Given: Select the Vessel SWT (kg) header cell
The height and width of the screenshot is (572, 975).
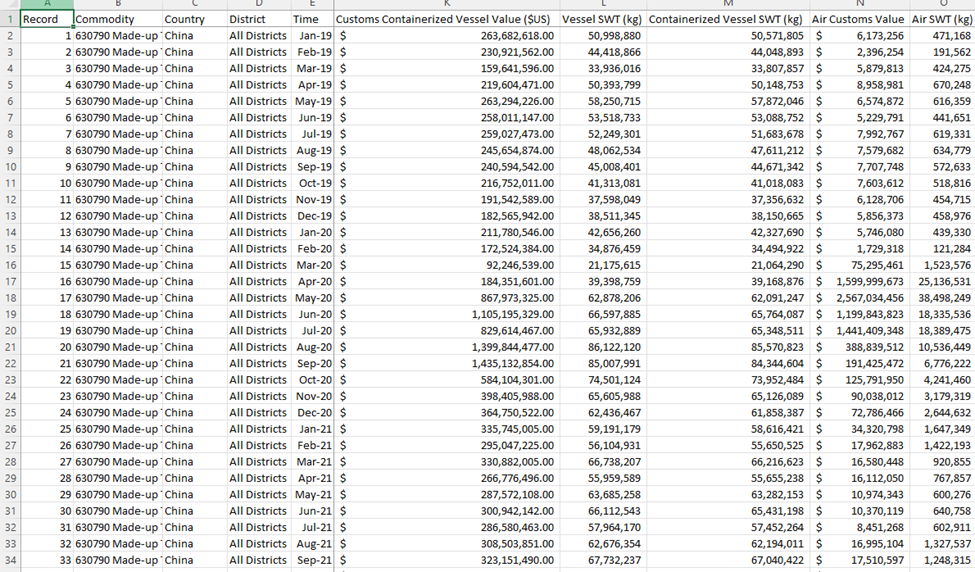Looking at the screenshot, I should [x=603, y=19].
